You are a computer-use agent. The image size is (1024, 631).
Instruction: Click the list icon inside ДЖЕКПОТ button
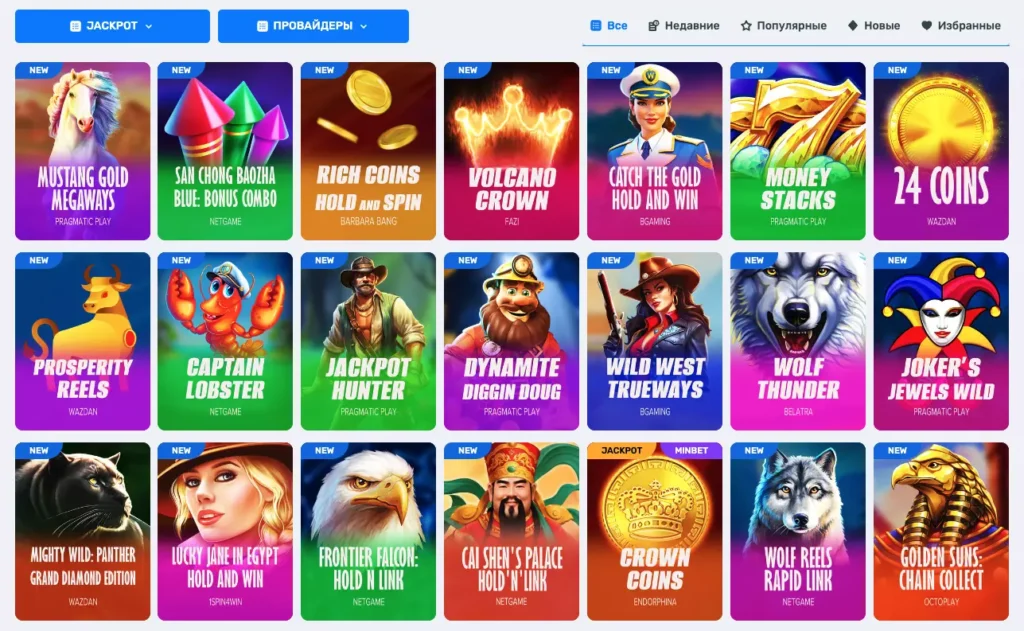click(x=75, y=26)
